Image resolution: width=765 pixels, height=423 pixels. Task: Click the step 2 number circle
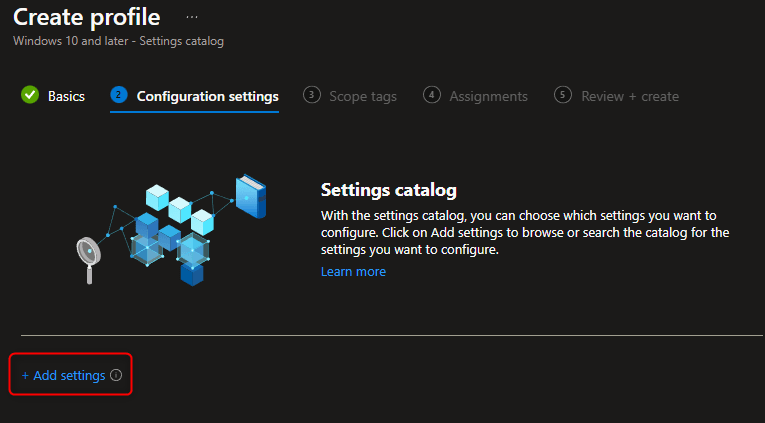119,95
